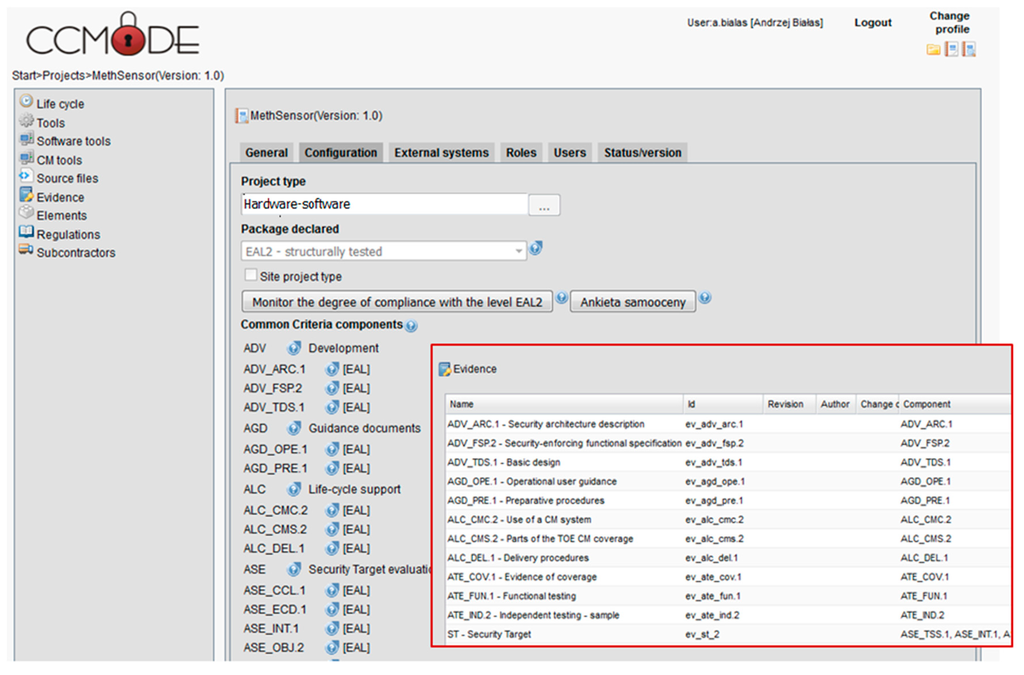Click the browse button for Project type
Screen dimensions: 1024x675
click(x=544, y=205)
